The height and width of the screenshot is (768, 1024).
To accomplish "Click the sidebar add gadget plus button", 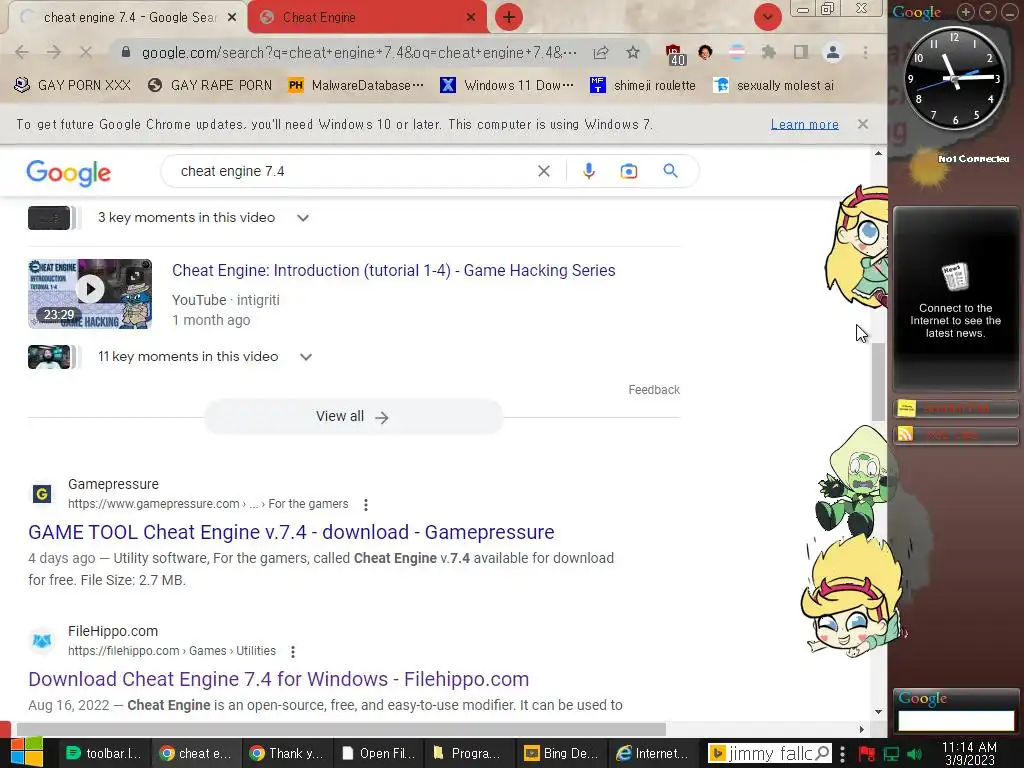I will (x=966, y=11).
